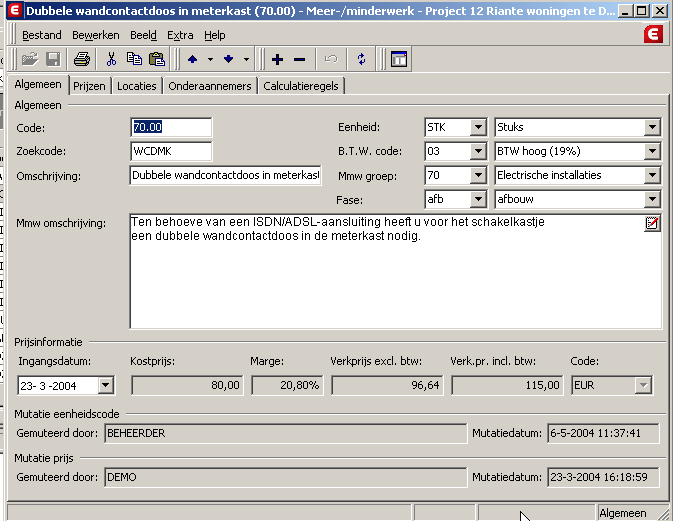This screenshot has height=521, width=673.
Task: Click the title bar application icon
Action: 15,10
